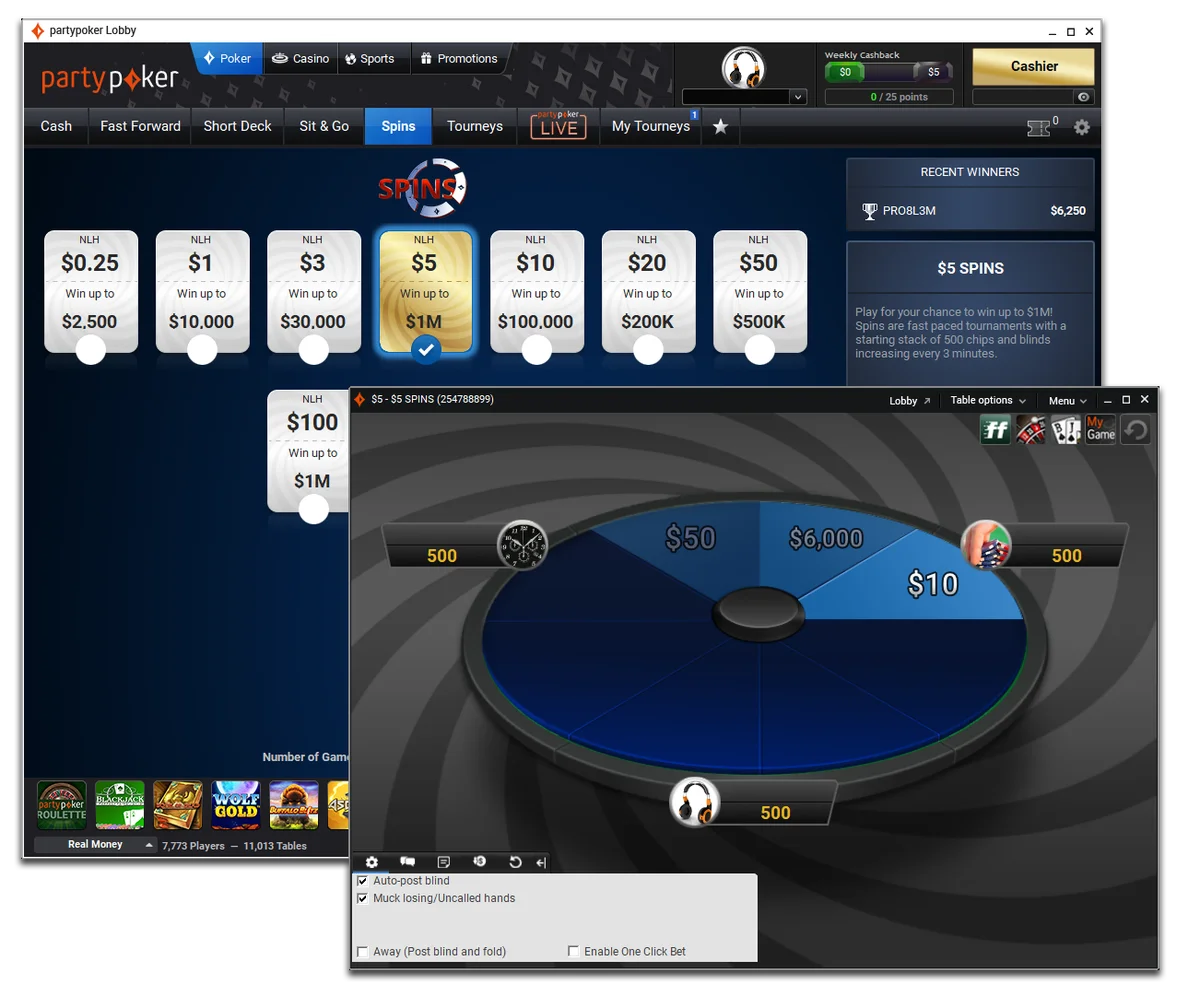
Task: Expand the Menu dropdown in table window
Action: pos(1067,400)
